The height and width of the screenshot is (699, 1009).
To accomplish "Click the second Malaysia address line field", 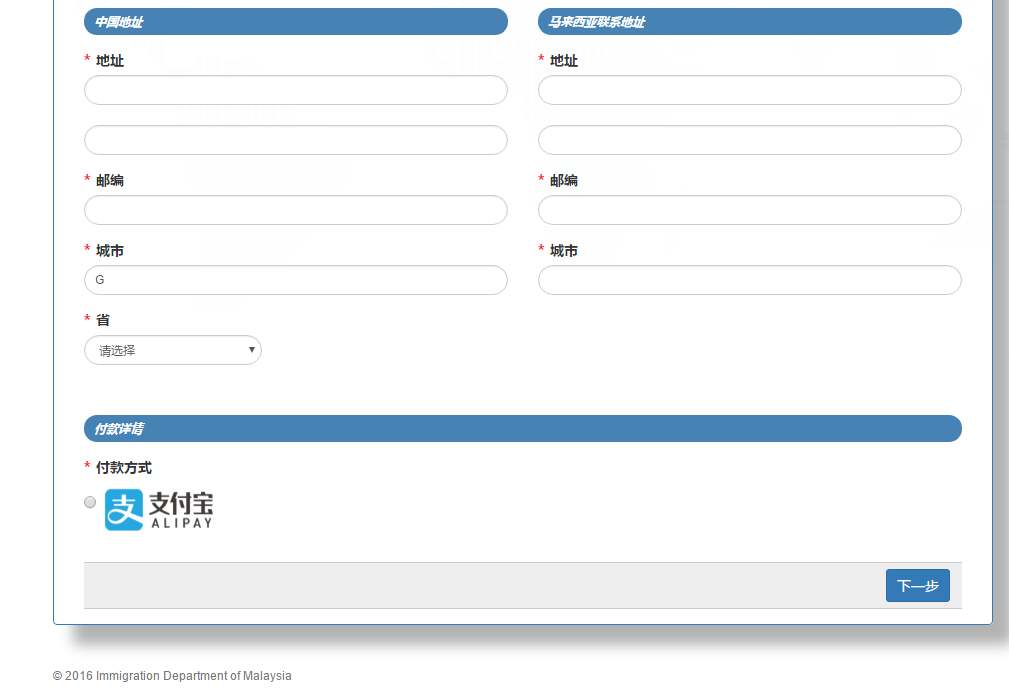I will [749, 140].
